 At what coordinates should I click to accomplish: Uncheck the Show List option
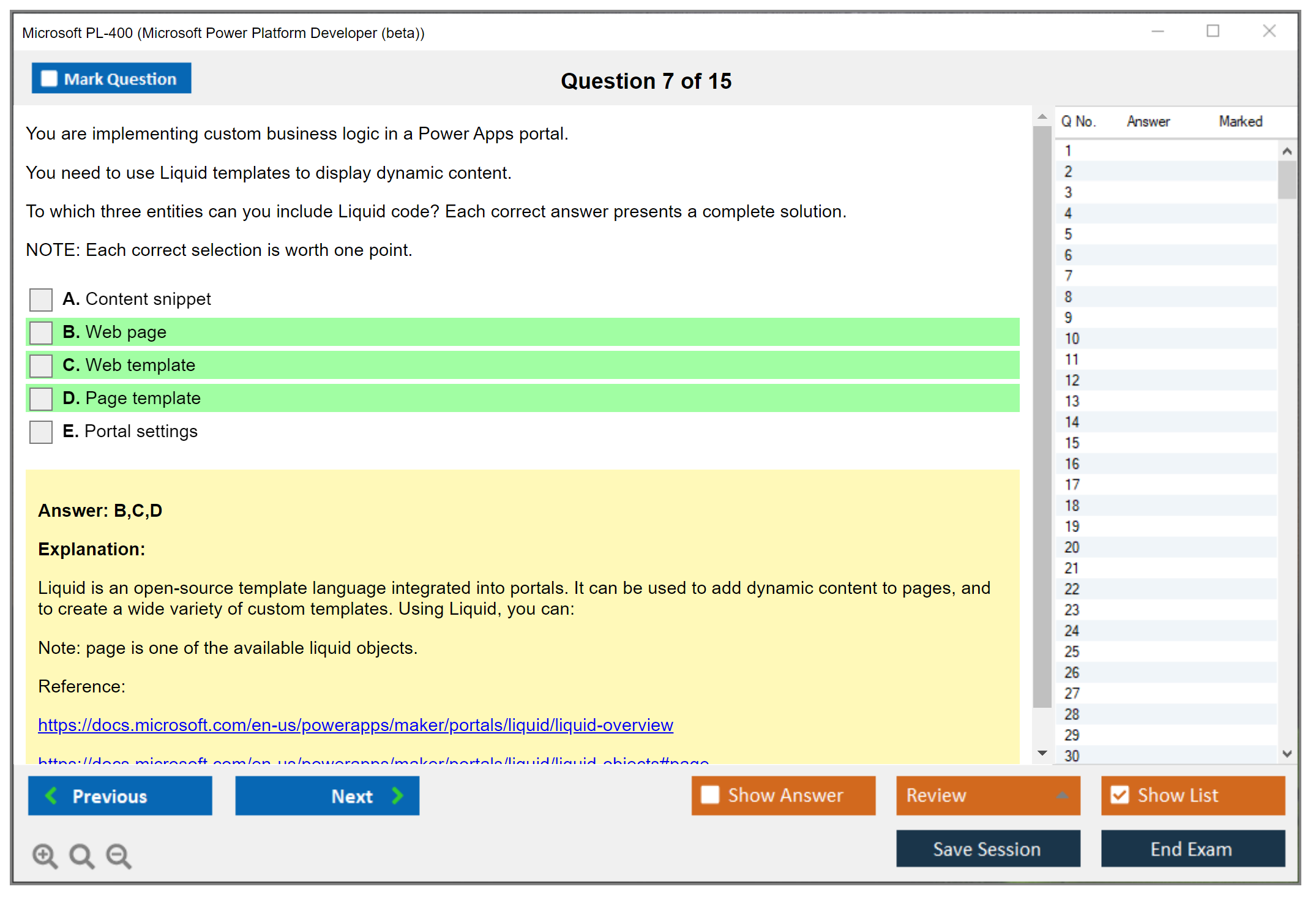tap(1120, 795)
